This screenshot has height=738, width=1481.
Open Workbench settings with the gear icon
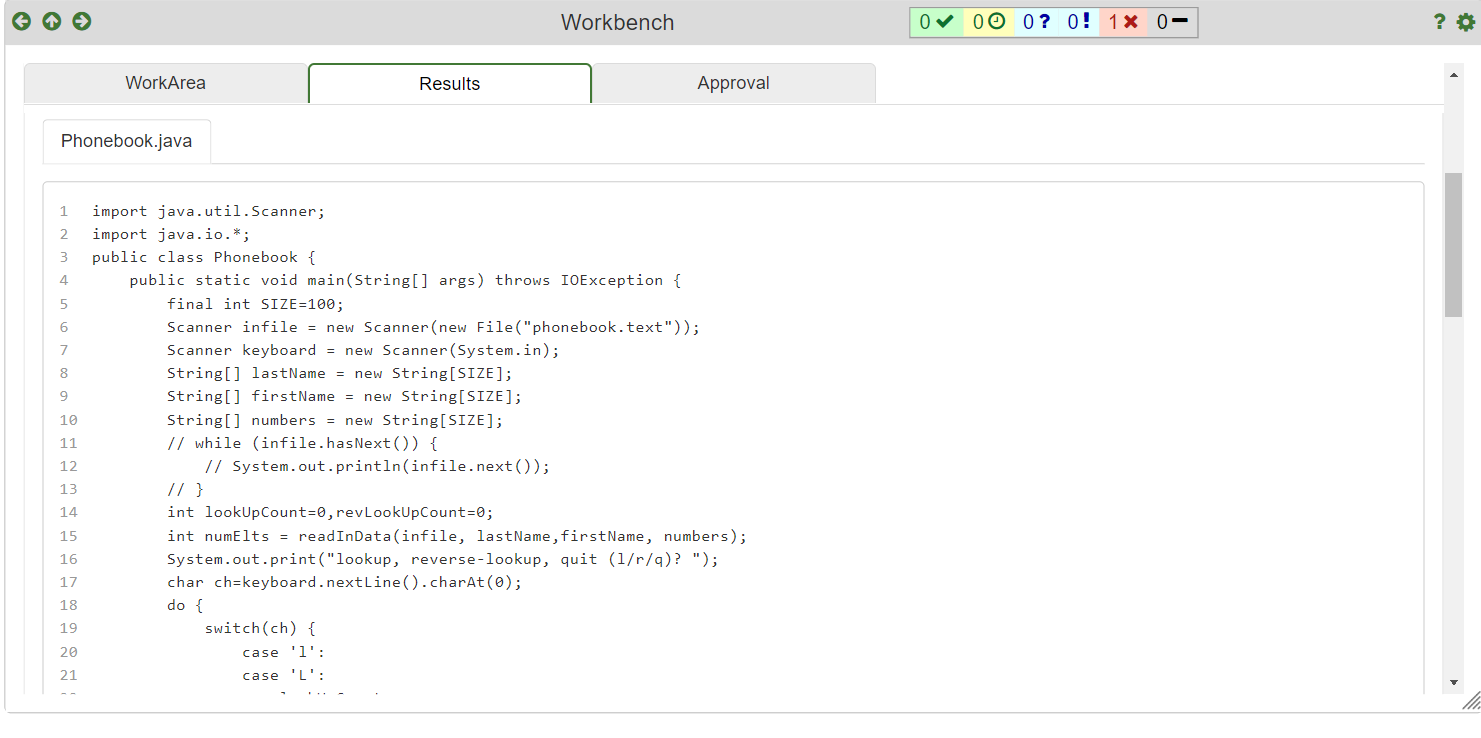1465,21
